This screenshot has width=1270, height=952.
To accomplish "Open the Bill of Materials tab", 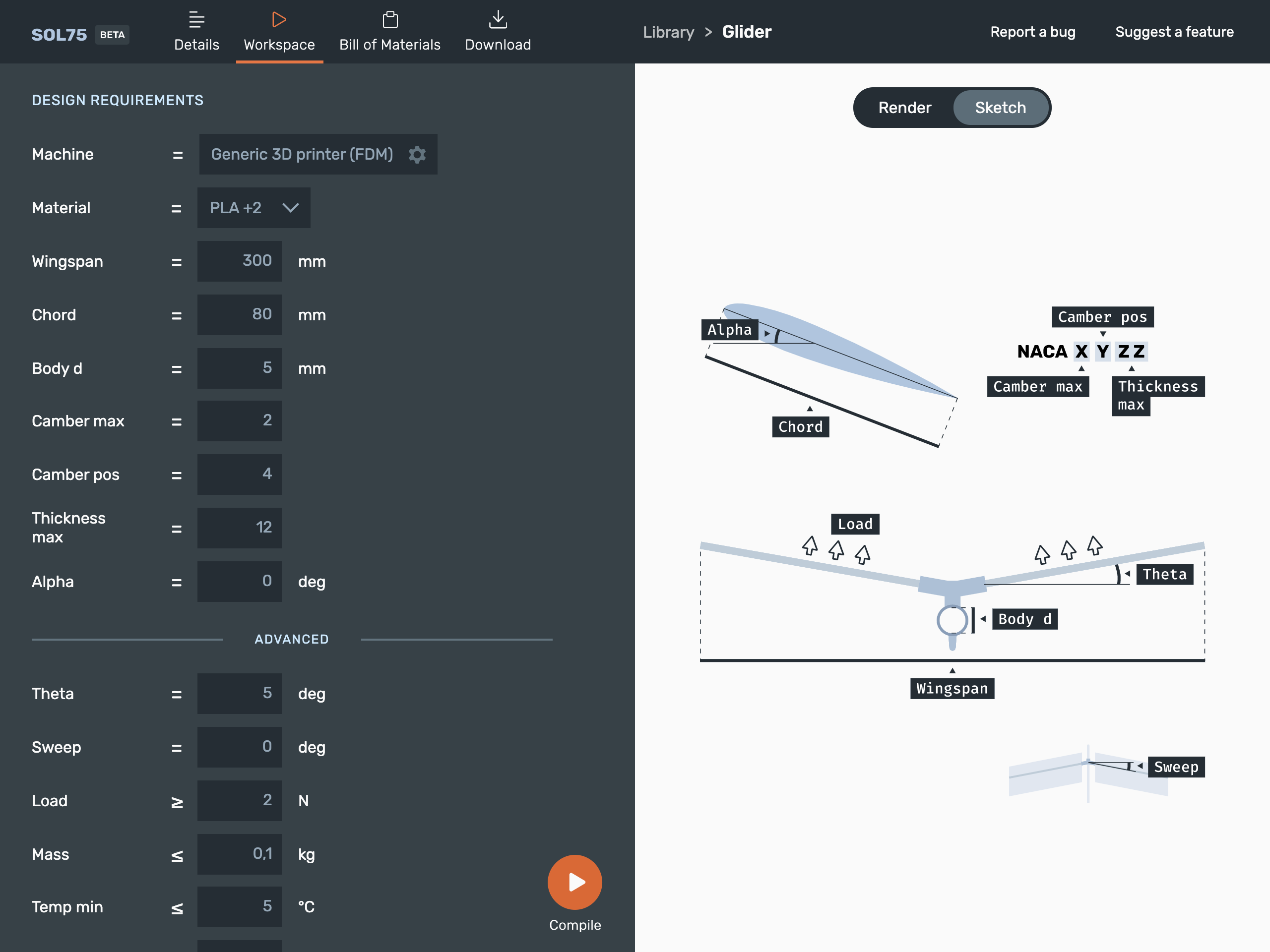I will tap(390, 44).
